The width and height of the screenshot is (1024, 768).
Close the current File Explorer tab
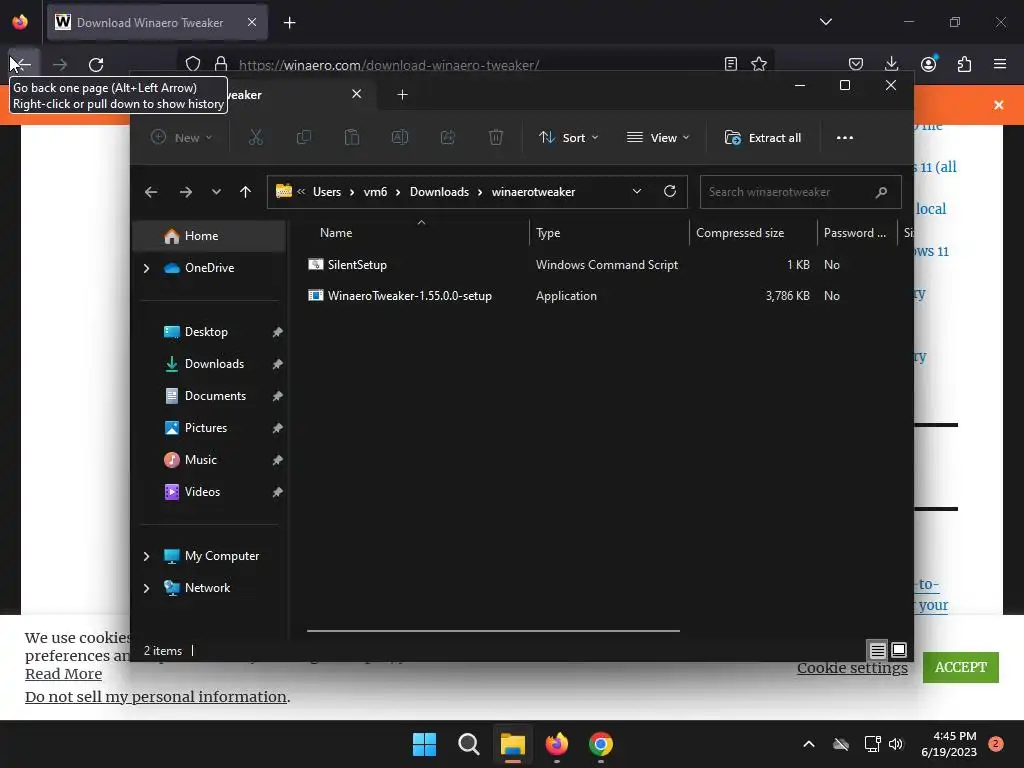coord(357,94)
